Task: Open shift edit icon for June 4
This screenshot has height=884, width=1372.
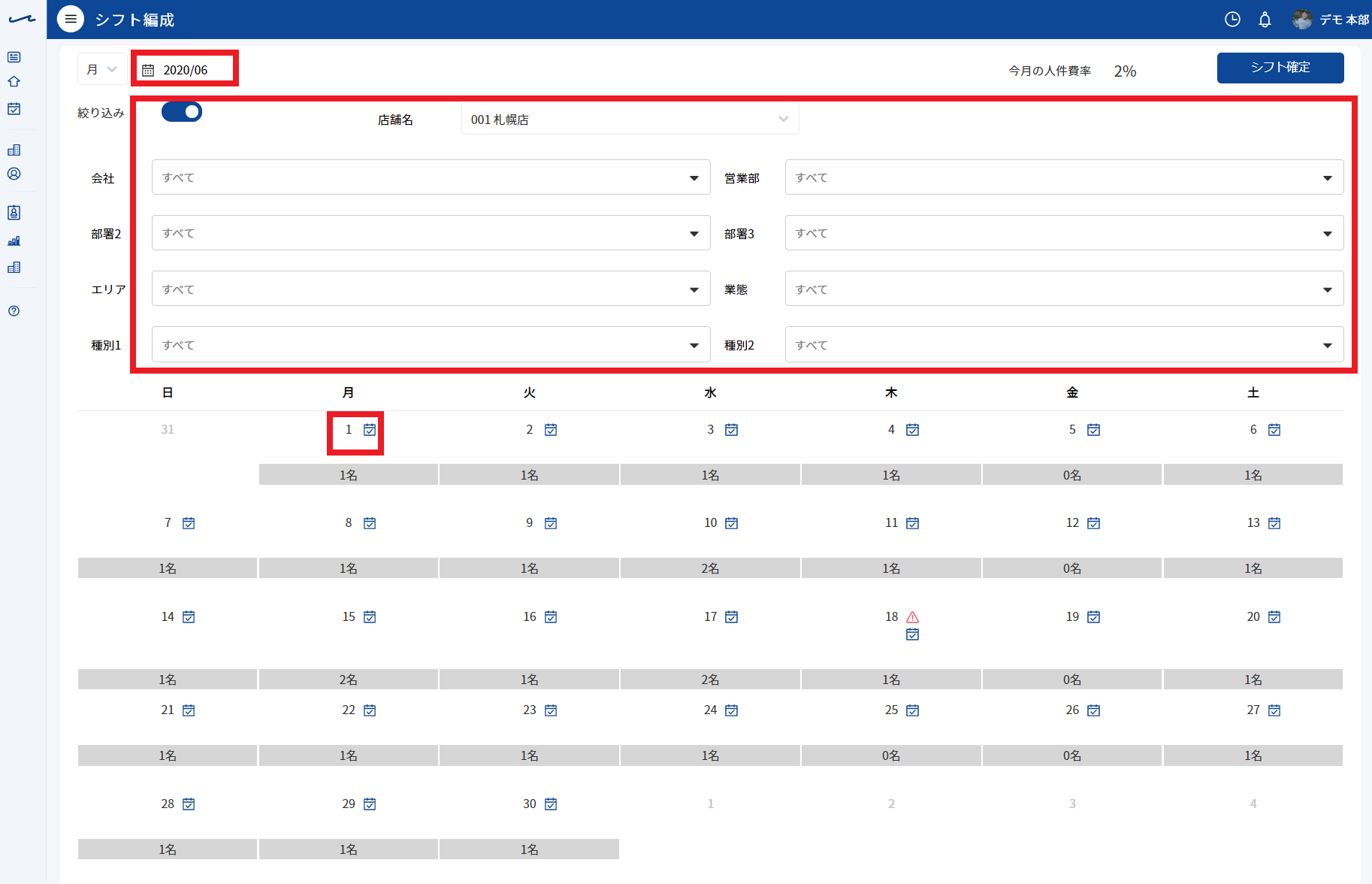Action: coord(913,430)
